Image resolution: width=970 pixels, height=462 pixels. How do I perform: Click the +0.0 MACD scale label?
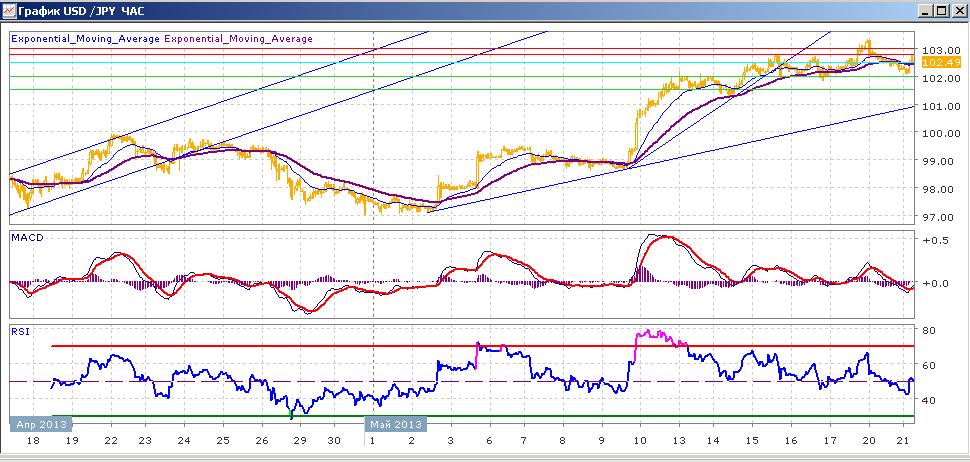coord(933,283)
